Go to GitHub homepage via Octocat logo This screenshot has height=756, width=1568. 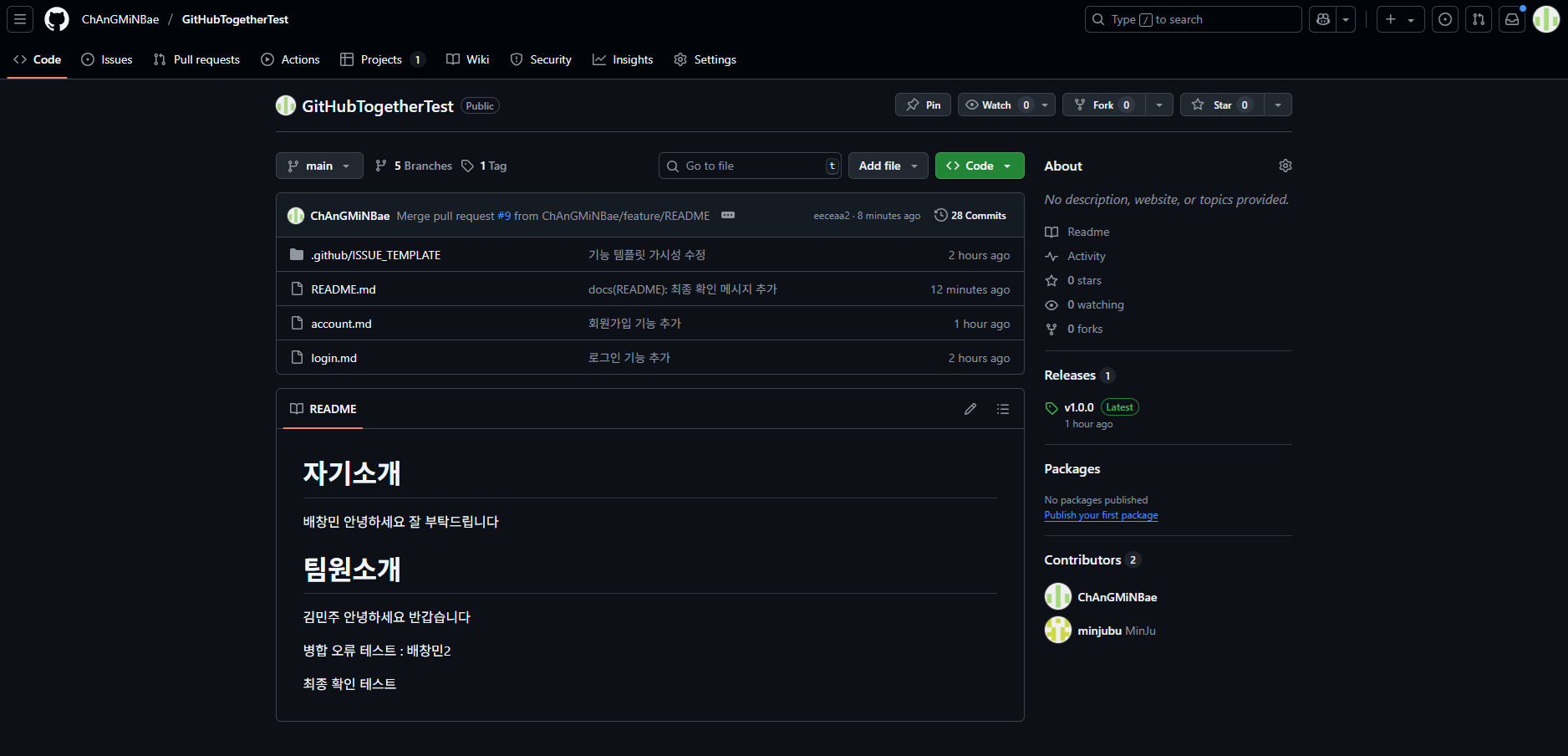(57, 19)
